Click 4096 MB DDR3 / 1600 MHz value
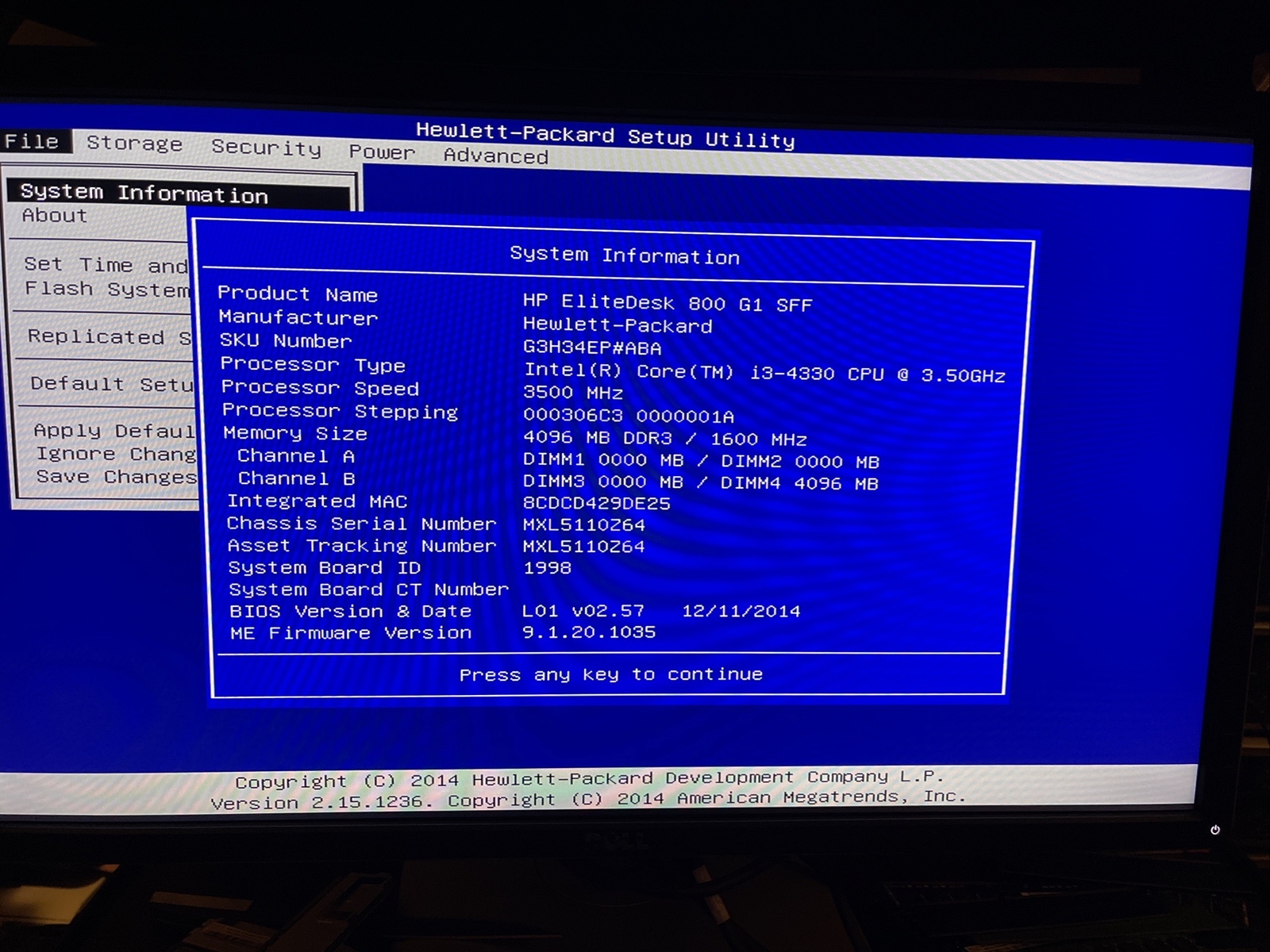The width and height of the screenshot is (1270, 952). tap(665, 438)
